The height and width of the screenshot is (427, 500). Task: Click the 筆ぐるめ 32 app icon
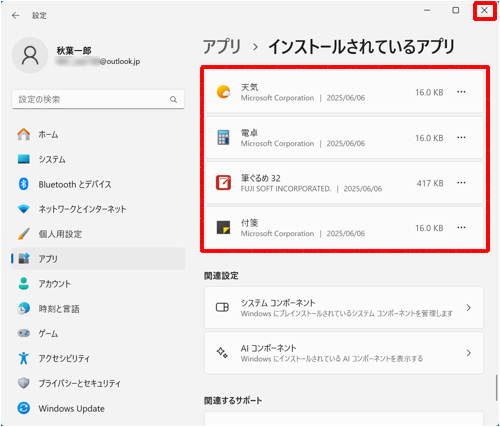223,183
